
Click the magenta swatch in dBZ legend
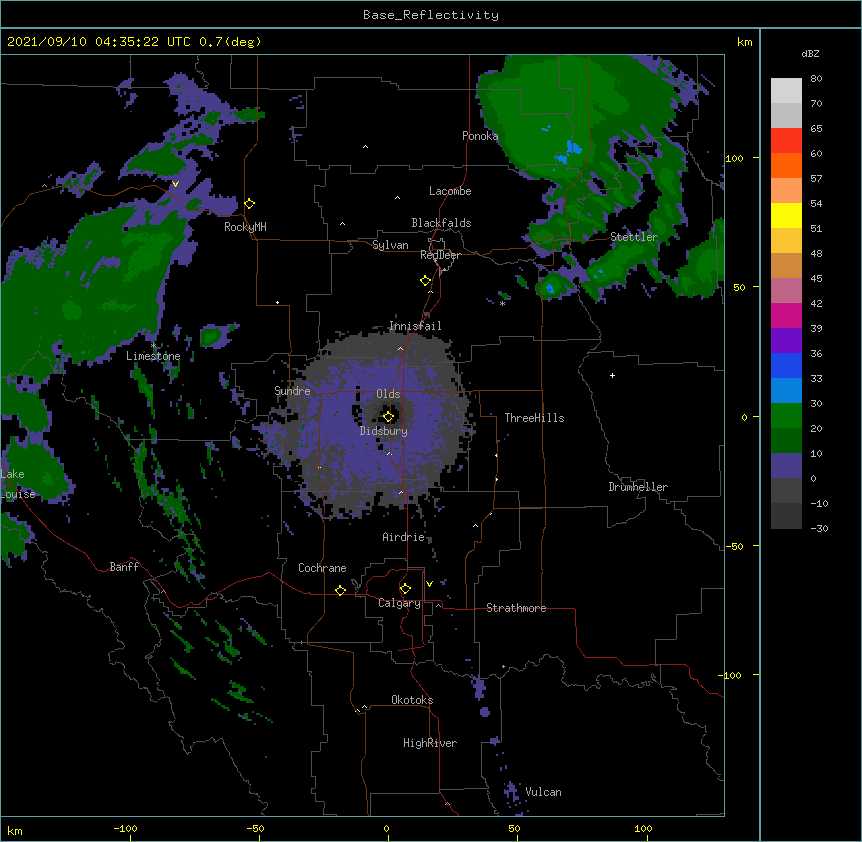(786, 315)
